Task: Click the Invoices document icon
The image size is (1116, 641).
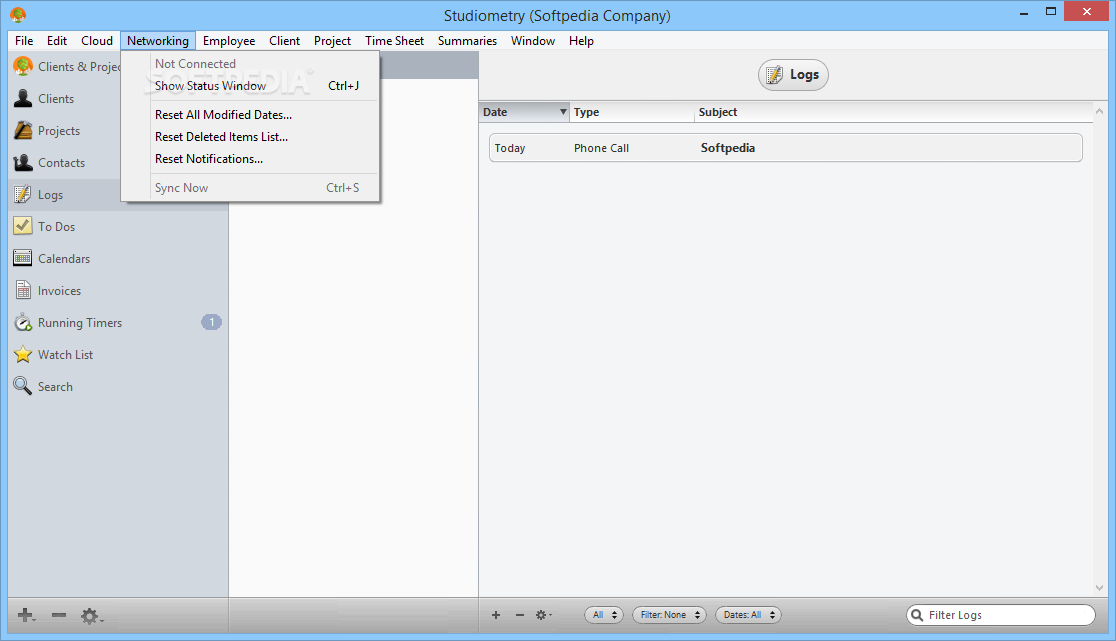Action: (x=23, y=290)
